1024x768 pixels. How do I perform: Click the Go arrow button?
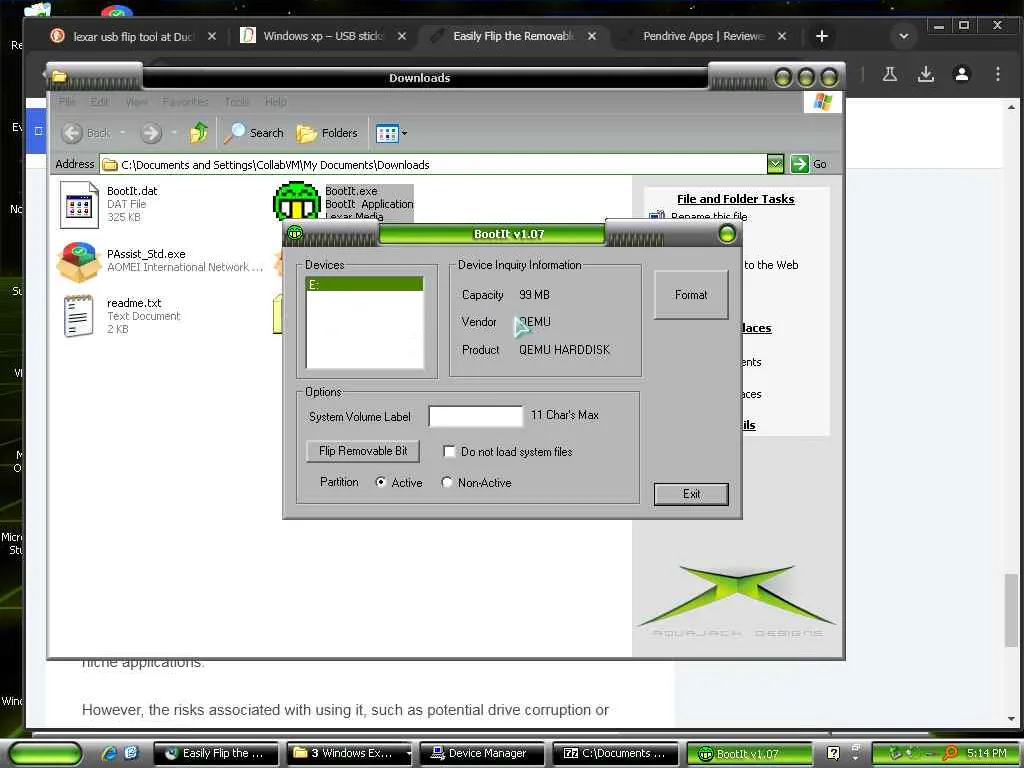pos(799,164)
